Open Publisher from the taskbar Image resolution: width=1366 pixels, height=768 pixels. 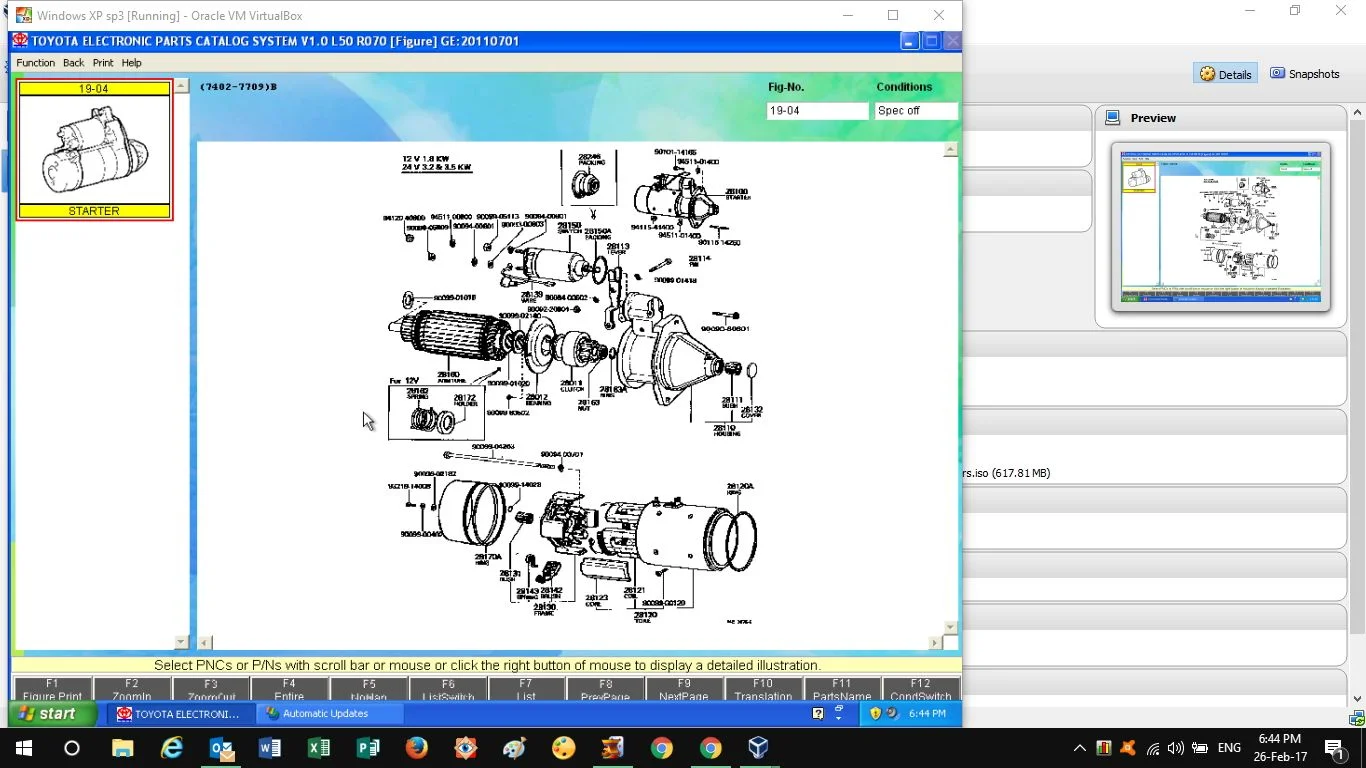[368, 748]
